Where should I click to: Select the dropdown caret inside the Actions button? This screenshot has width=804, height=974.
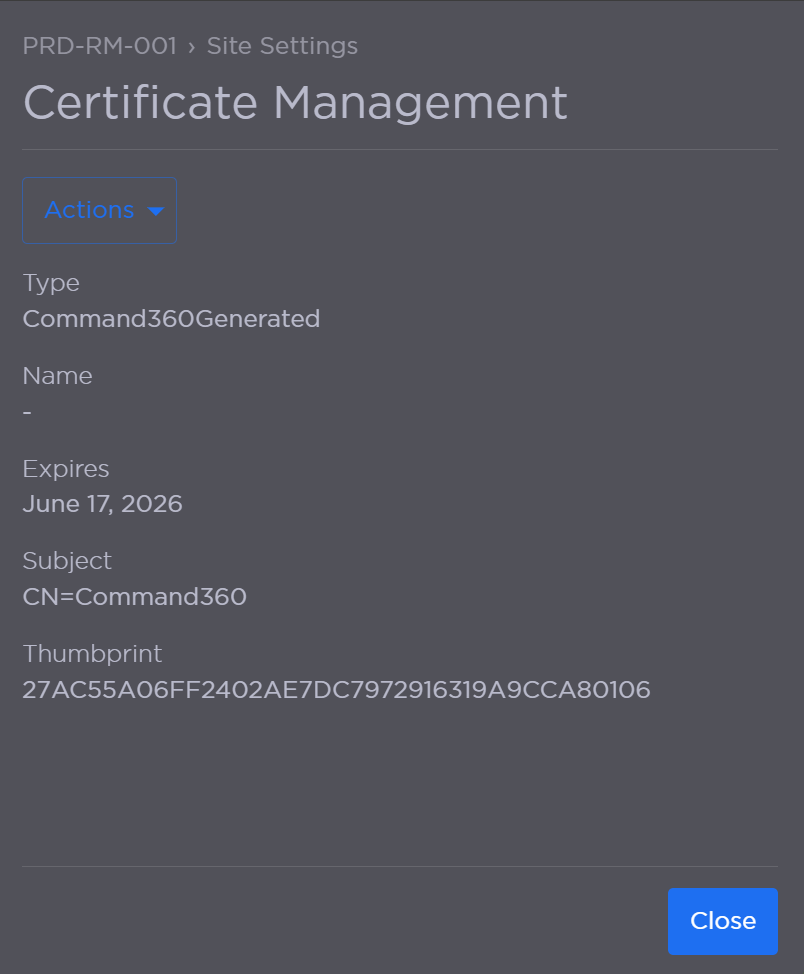coord(157,211)
